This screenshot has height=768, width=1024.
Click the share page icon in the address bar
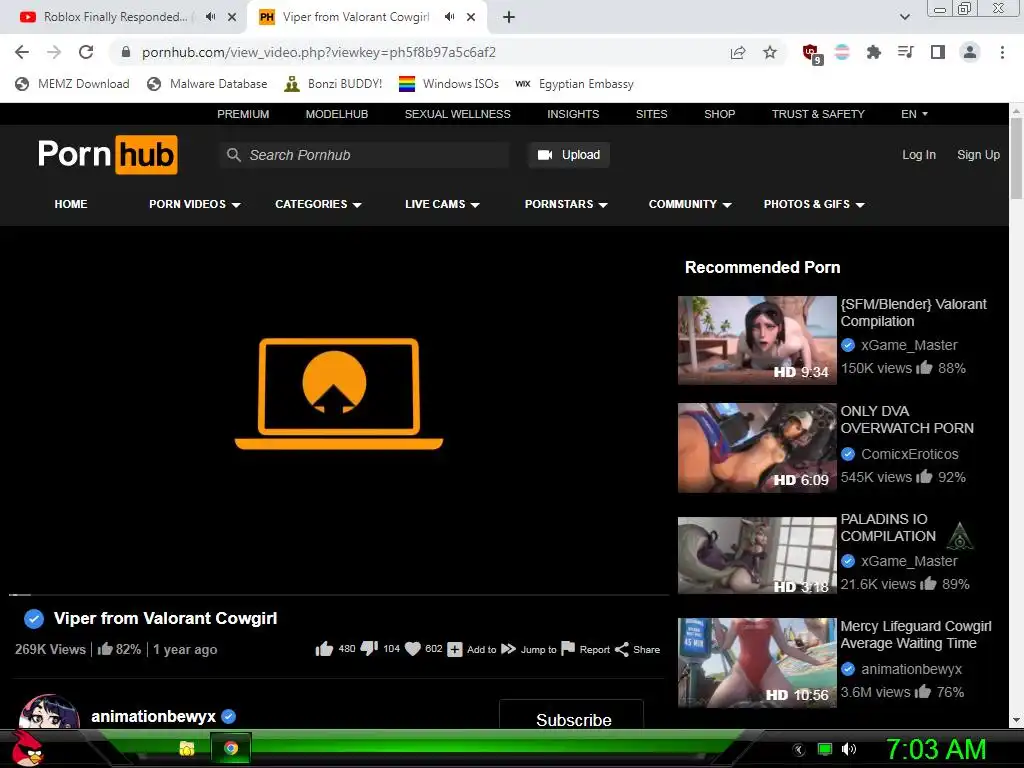(738, 52)
